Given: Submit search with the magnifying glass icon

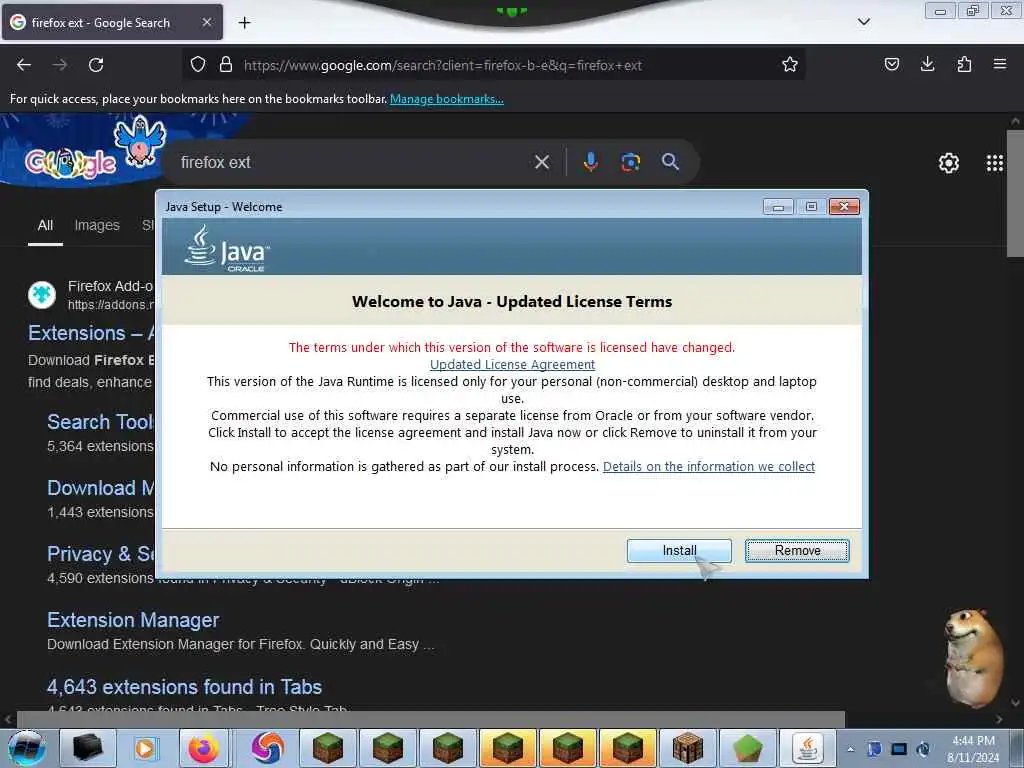Looking at the screenshot, I should tap(670, 162).
